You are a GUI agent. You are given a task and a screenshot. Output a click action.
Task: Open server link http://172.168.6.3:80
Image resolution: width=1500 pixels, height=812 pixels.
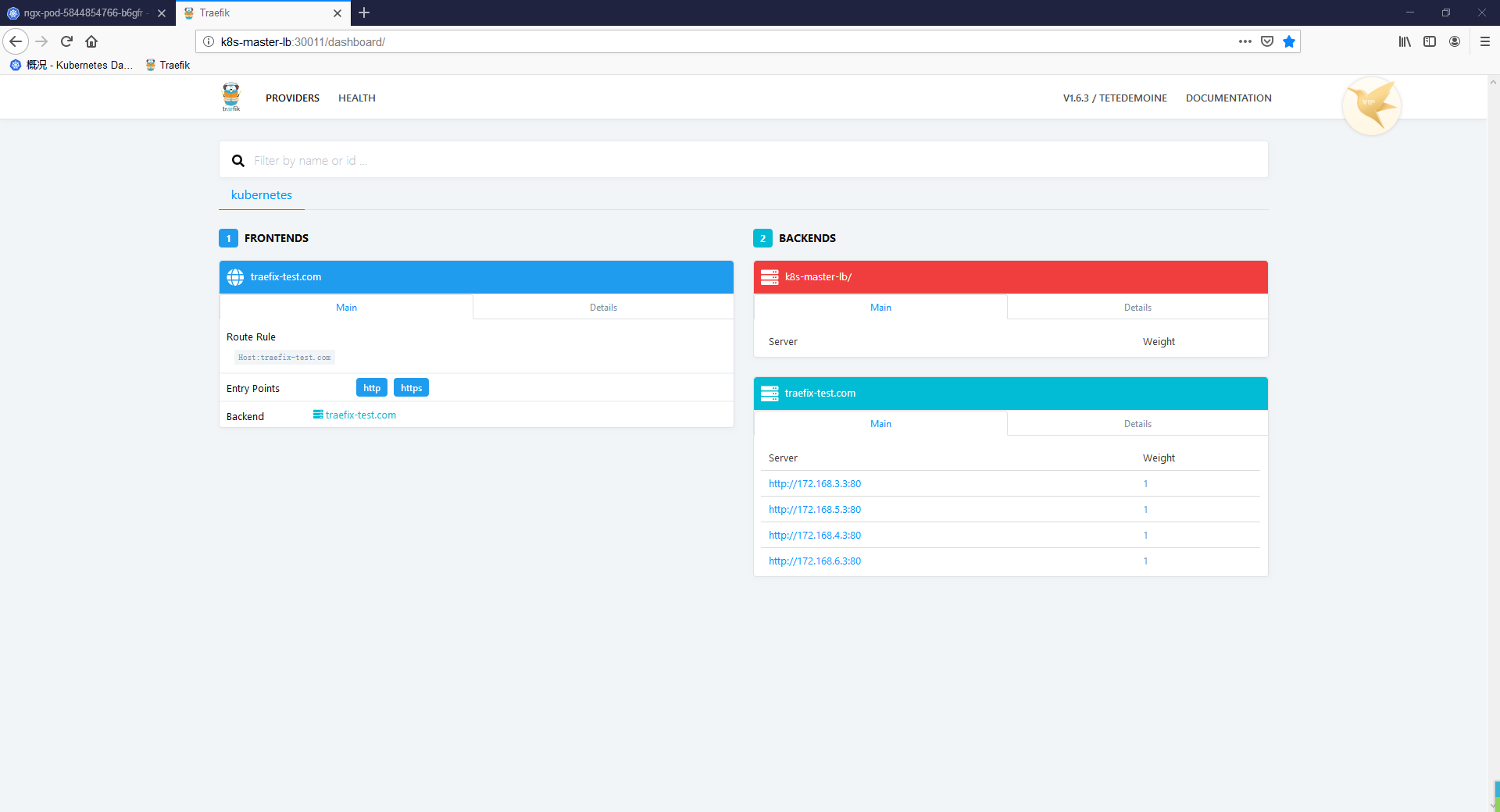(x=815, y=561)
